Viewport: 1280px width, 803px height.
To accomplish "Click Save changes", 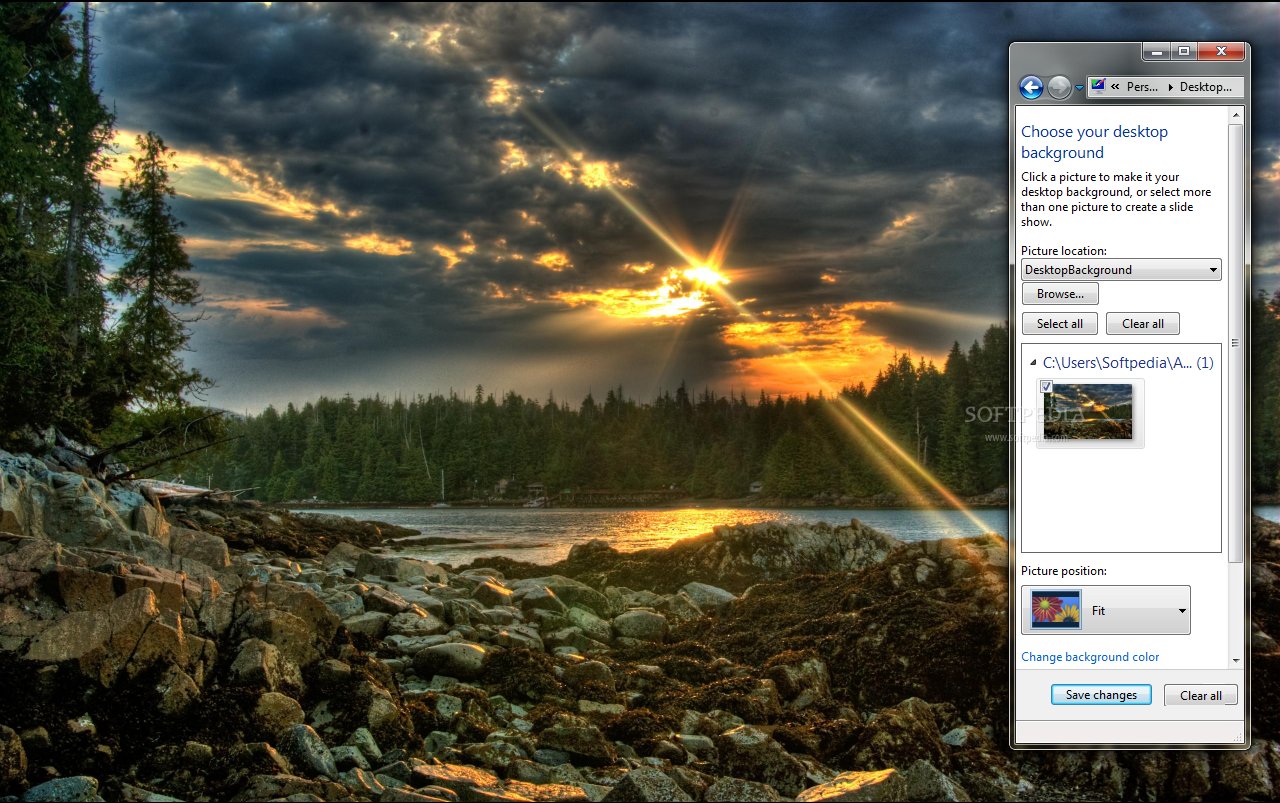I will point(1101,695).
